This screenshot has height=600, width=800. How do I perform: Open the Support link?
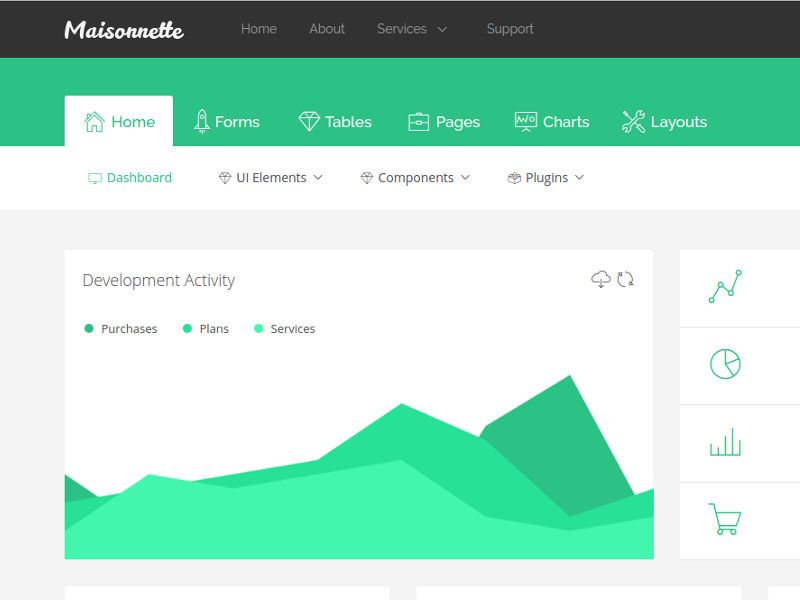click(x=510, y=29)
